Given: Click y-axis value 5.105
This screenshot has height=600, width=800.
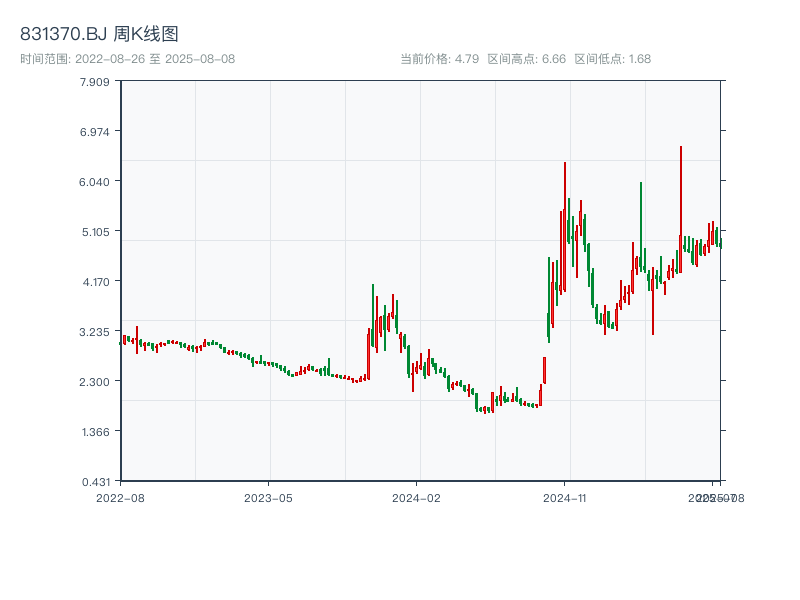Looking at the screenshot, I should [95, 232].
